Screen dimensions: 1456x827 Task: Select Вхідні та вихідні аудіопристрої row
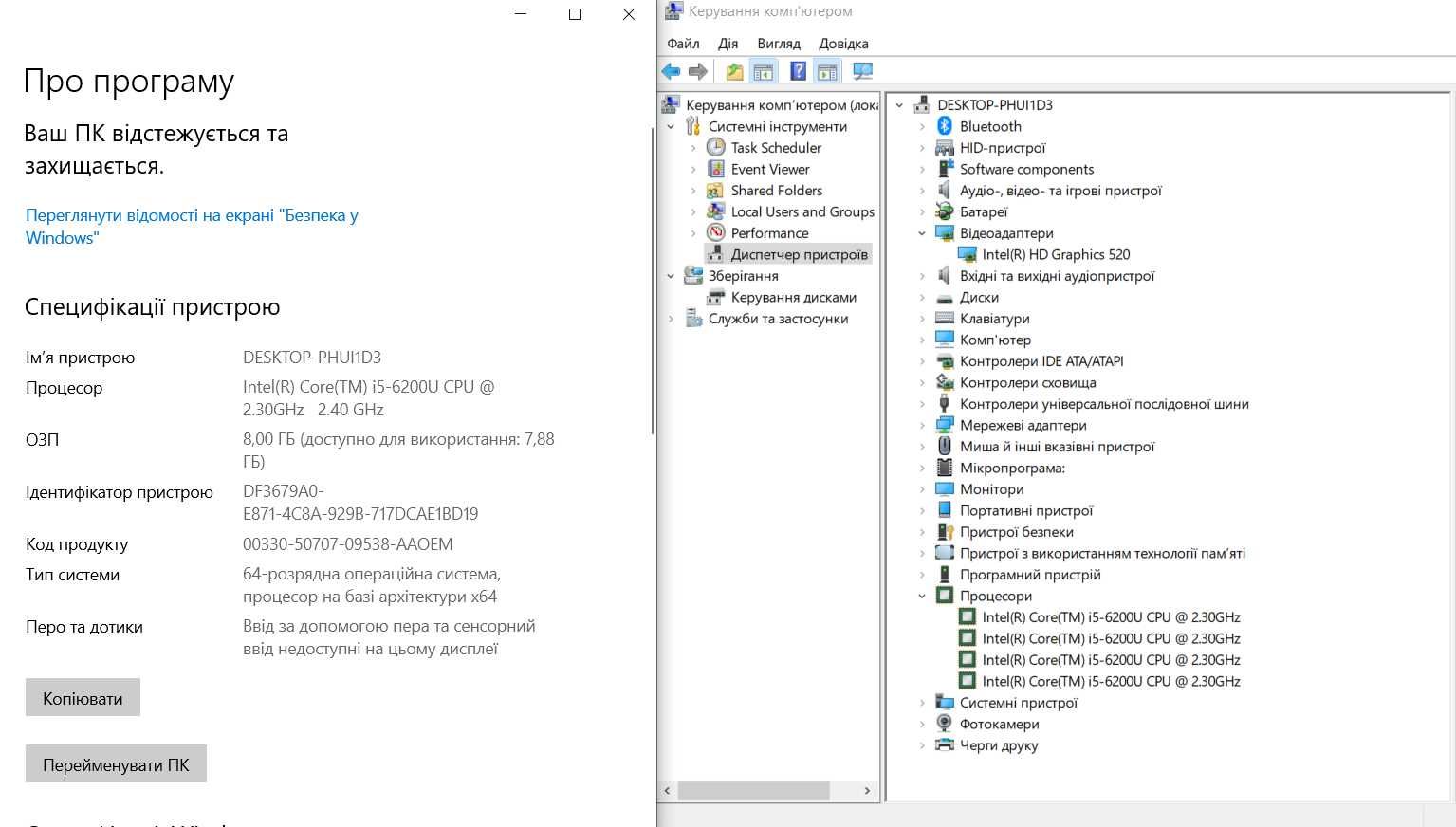(x=1057, y=276)
